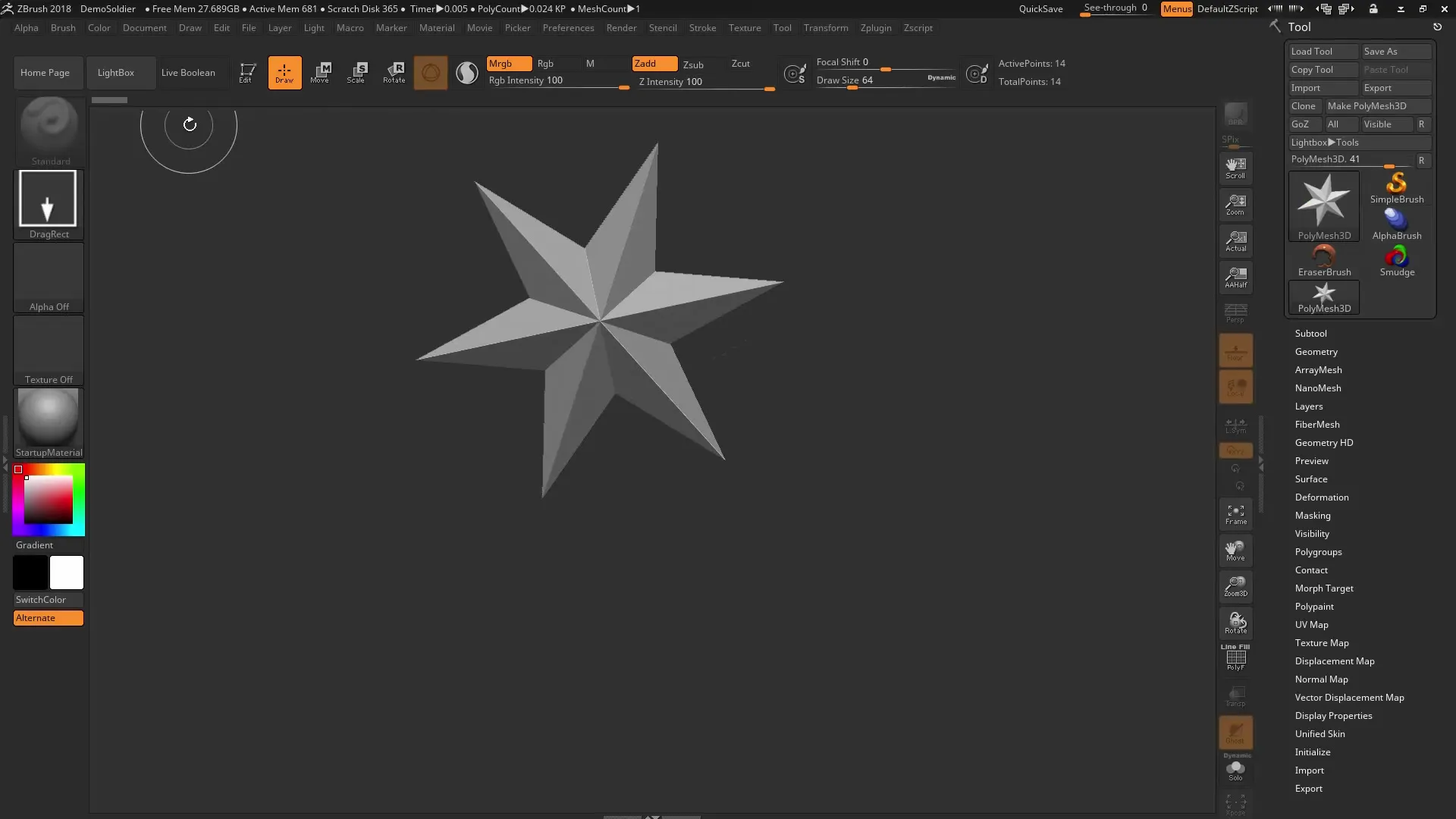Screen dimensions: 1456x819
Task: Click Rotate icon in right shelf
Action: [1235, 623]
